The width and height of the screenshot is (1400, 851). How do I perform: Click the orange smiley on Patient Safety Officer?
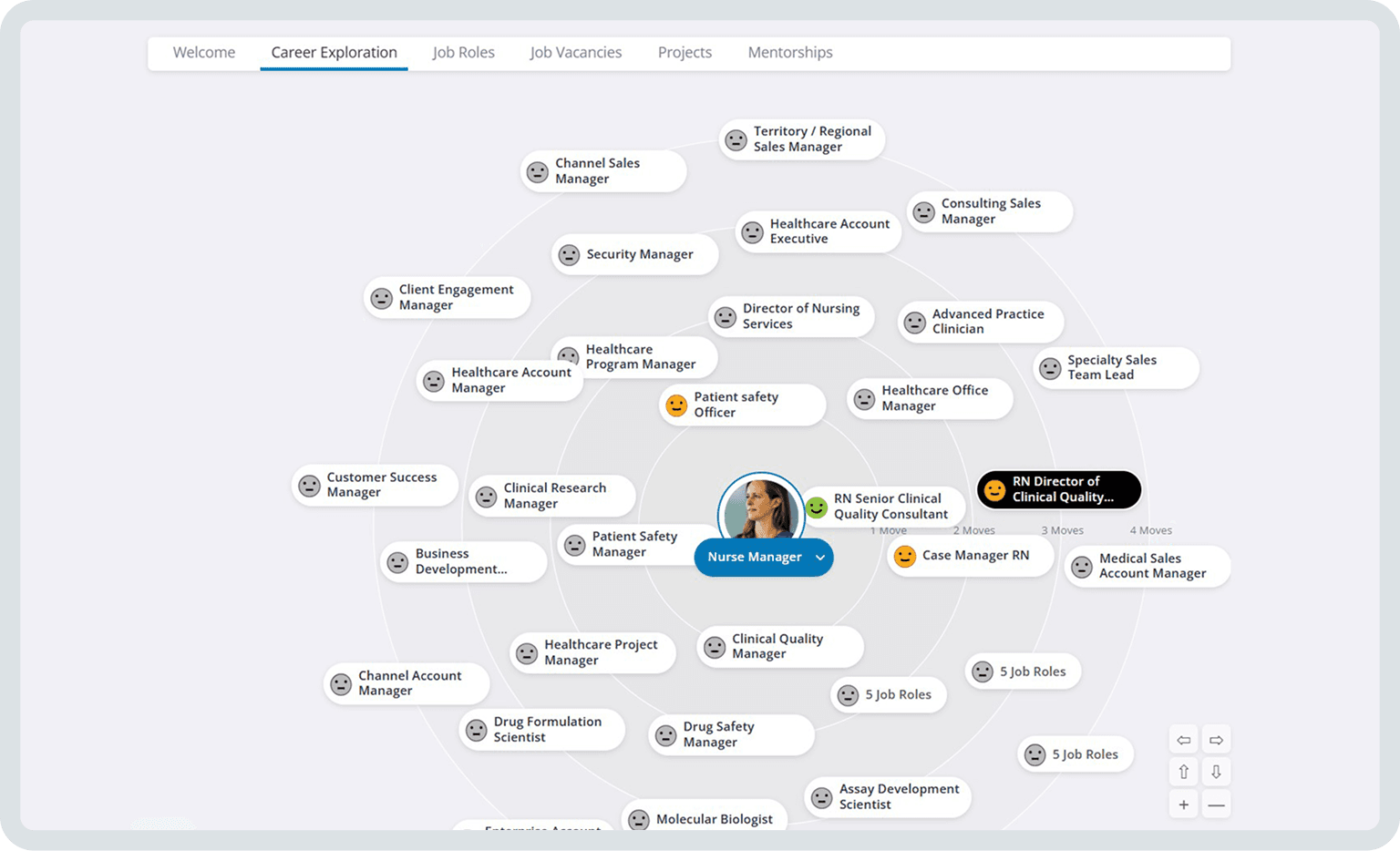click(675, 405)
